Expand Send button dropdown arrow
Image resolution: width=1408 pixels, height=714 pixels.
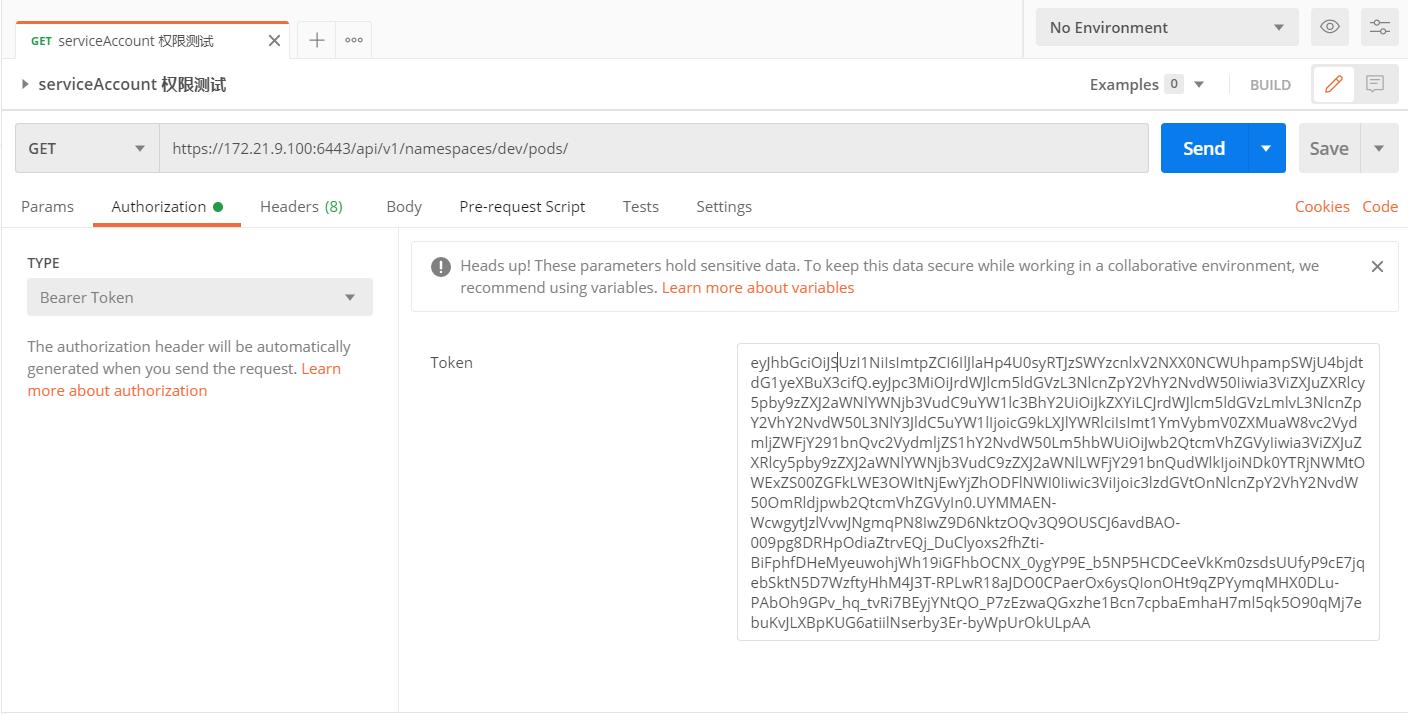pos(1266,148)
